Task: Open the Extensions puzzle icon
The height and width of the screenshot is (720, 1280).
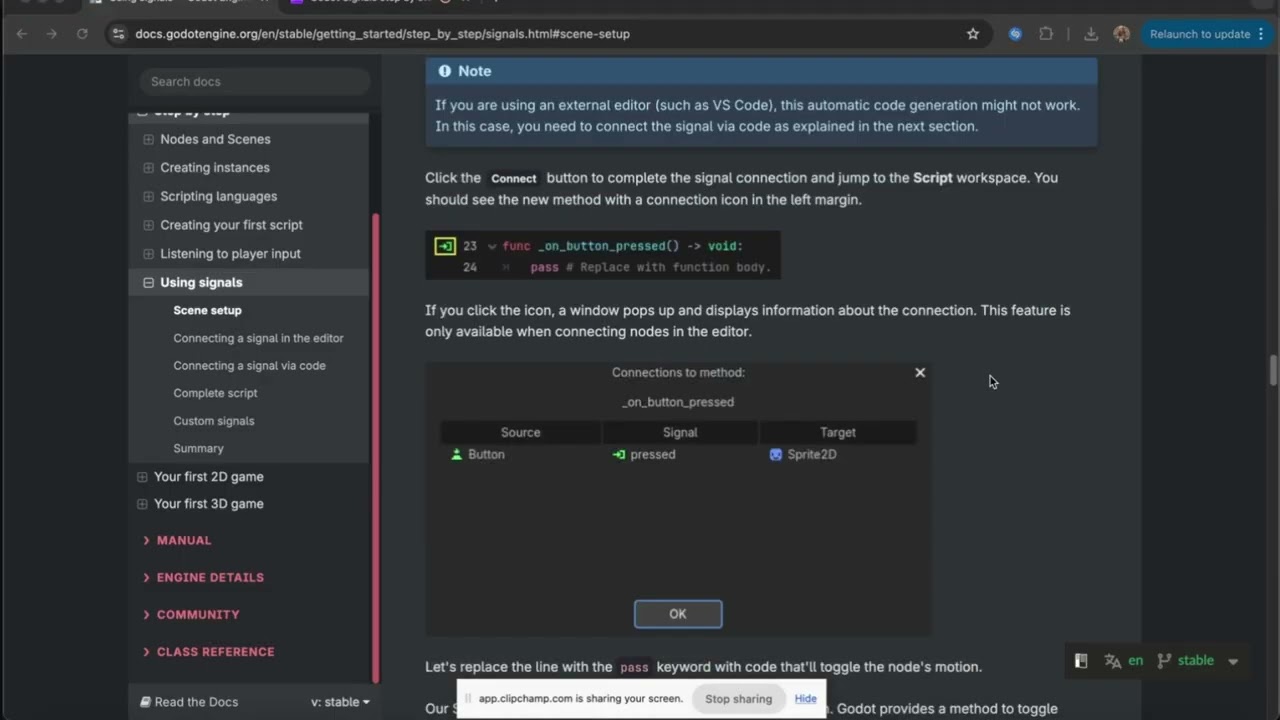Action: [1046, 34]
